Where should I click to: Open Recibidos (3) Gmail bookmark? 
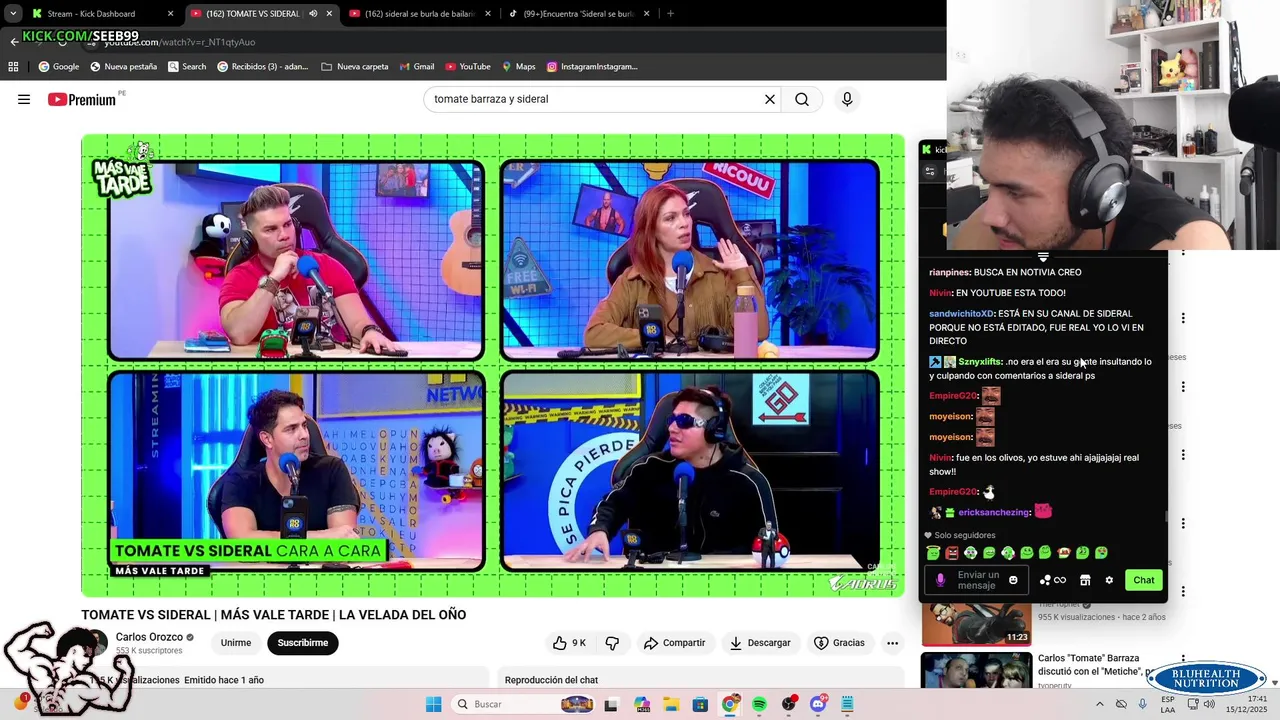[x=262, y=67]
